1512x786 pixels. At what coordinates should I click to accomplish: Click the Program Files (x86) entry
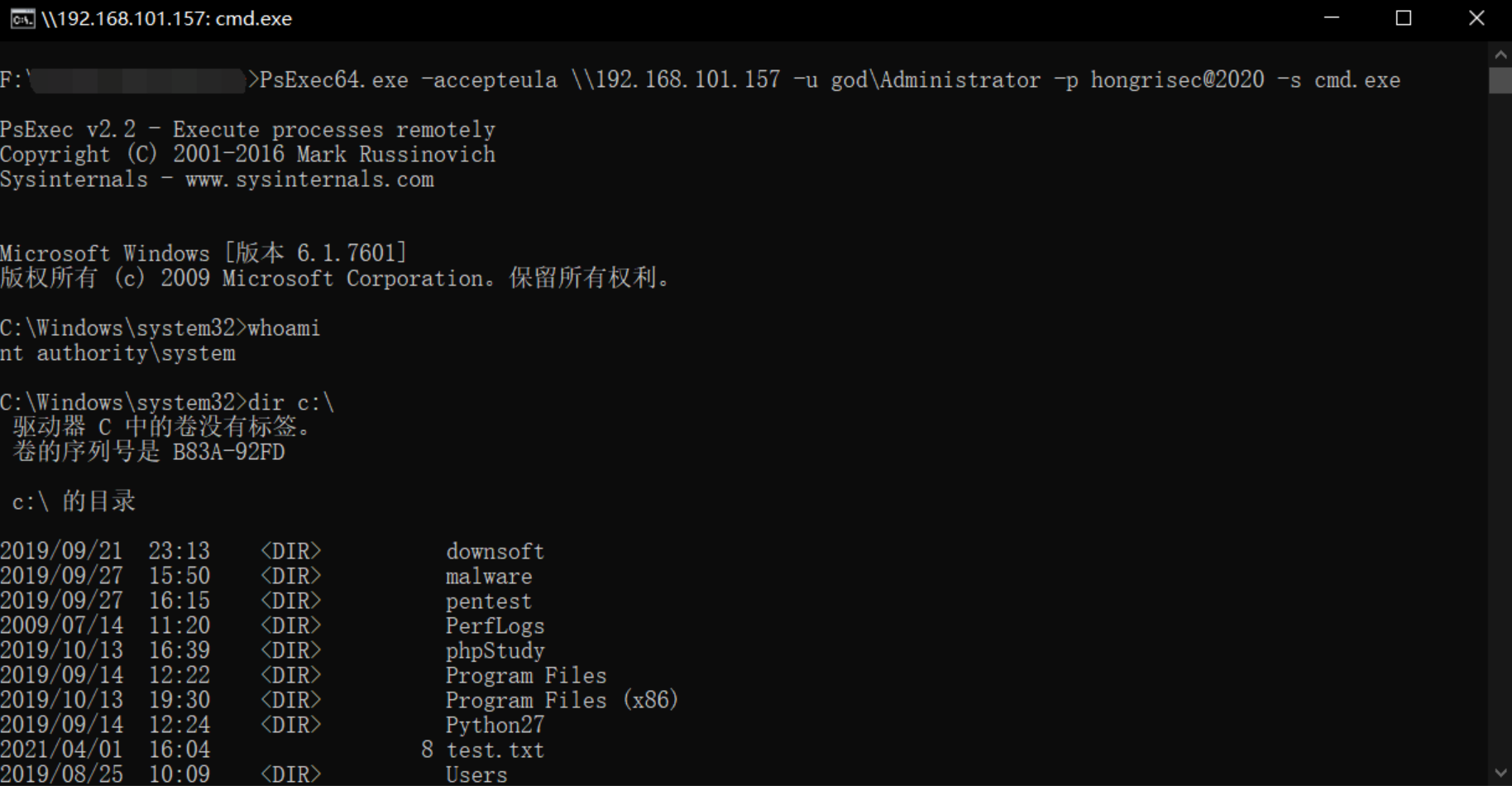[x=562, y=701]
